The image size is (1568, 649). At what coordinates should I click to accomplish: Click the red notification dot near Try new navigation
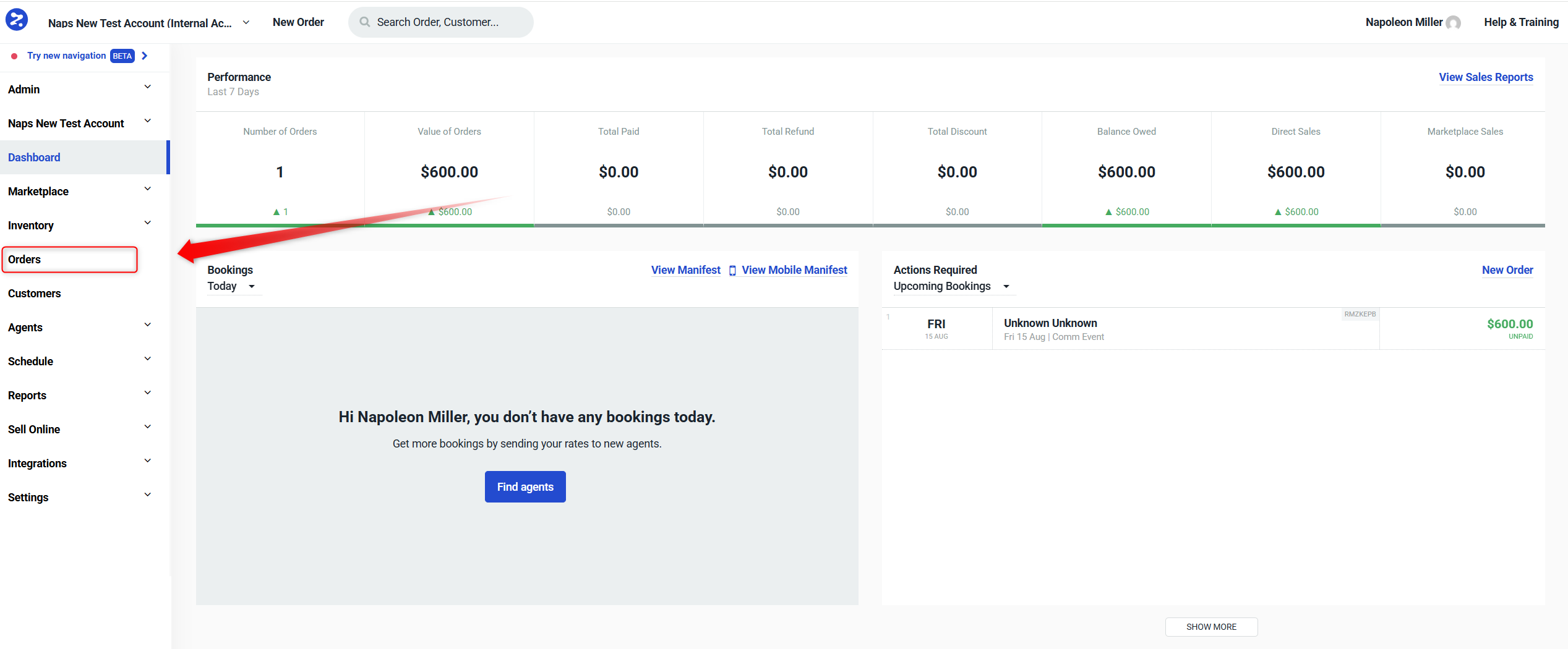tap(14, 56)
